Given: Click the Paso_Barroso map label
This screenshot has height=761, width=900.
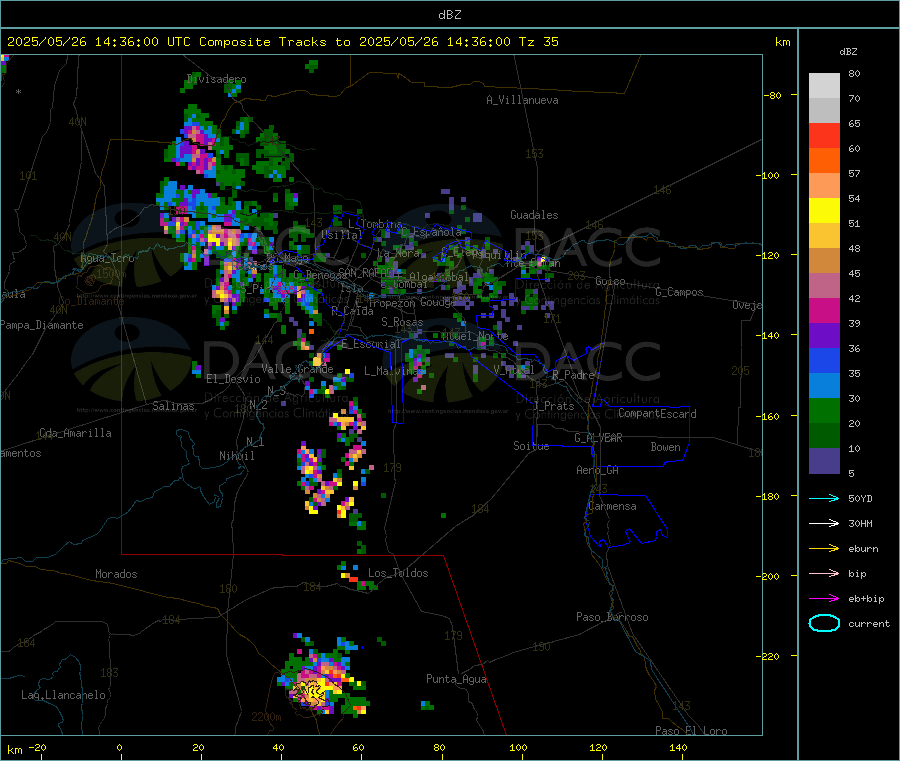Looking at the screenshot, I should tap(612, 617).
